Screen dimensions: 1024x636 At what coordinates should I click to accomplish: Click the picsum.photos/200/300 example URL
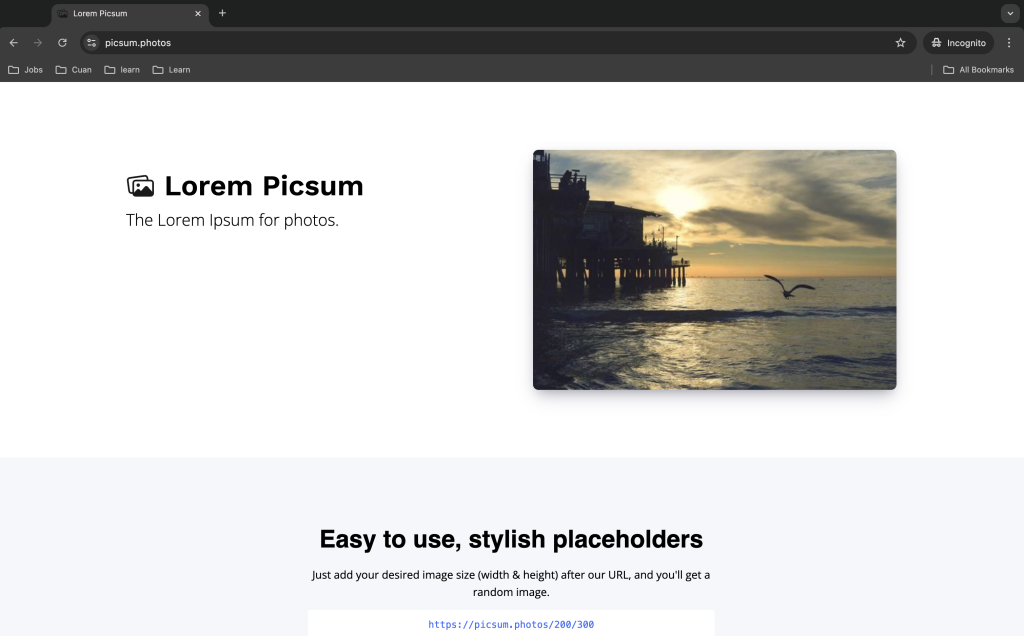(x=511, y=624)
